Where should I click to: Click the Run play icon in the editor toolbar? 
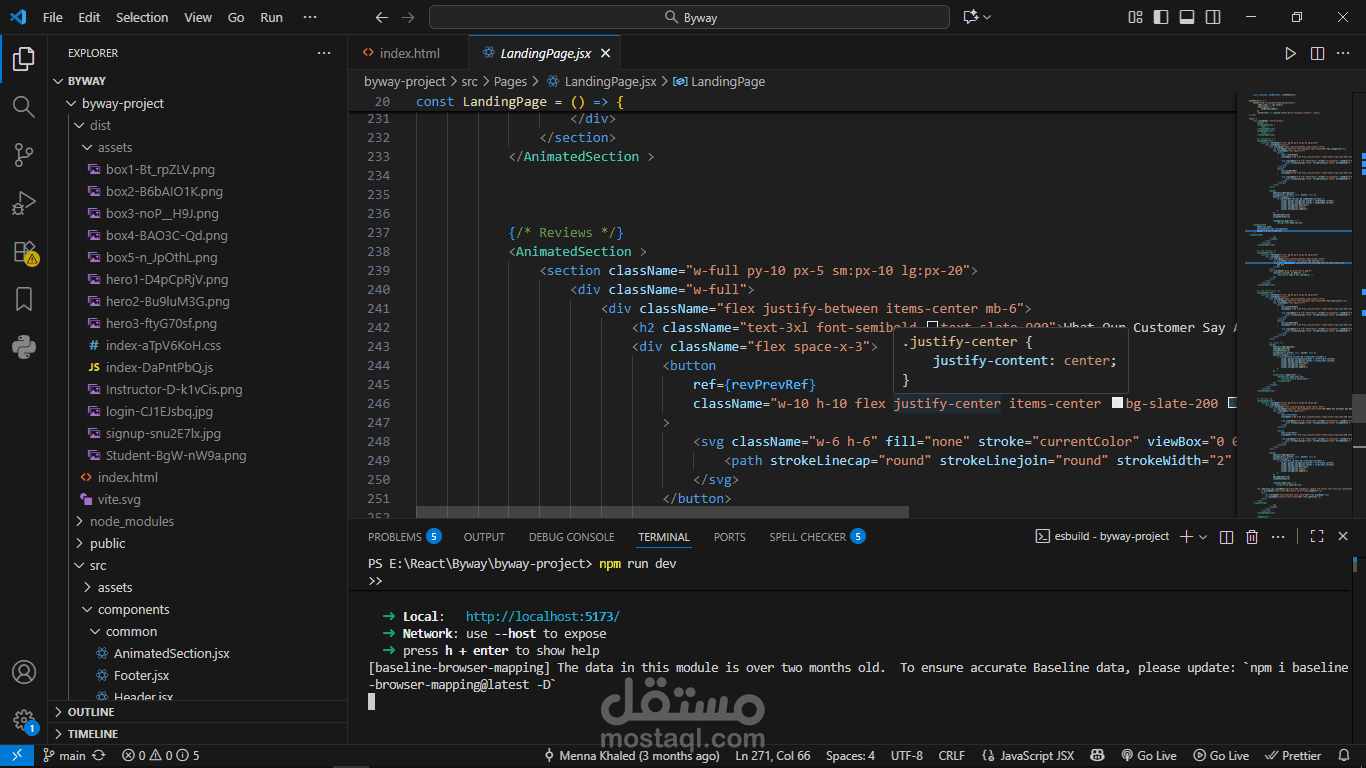point(1290,53)
